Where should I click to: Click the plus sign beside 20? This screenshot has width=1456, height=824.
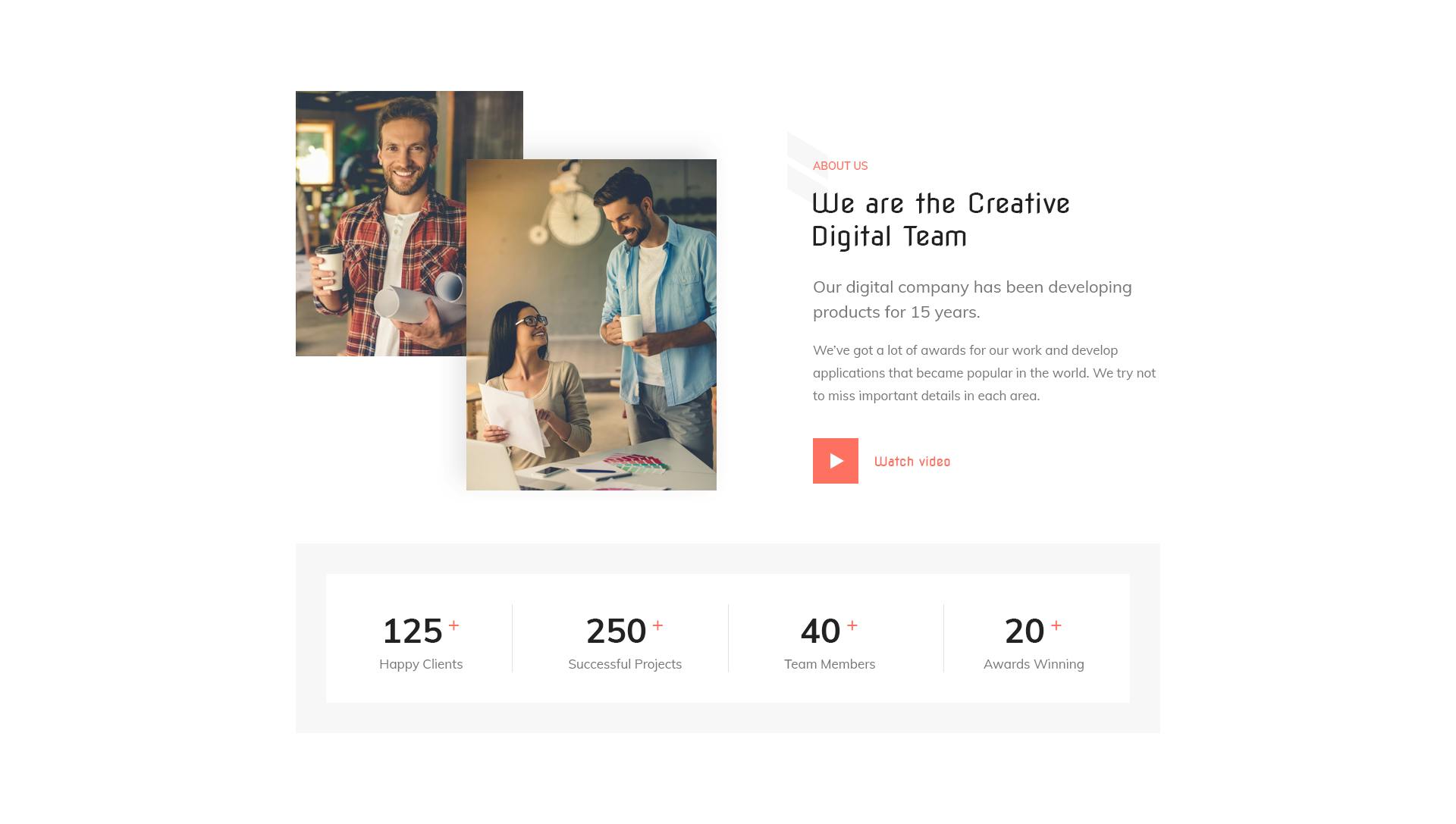click(1056, 625)
